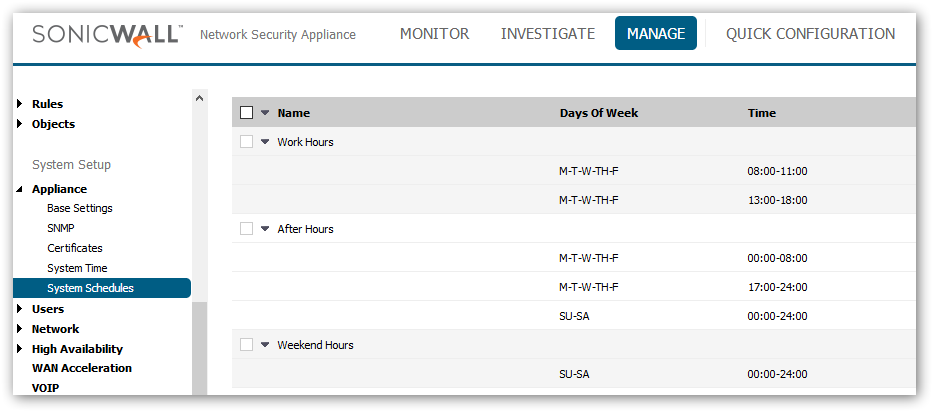Image resolution: width=933 pixels, height=412 pixels.
Task: Click M-T-W-TH-F in the 17:00-24:00 row
Action: (x=588, y=287)
